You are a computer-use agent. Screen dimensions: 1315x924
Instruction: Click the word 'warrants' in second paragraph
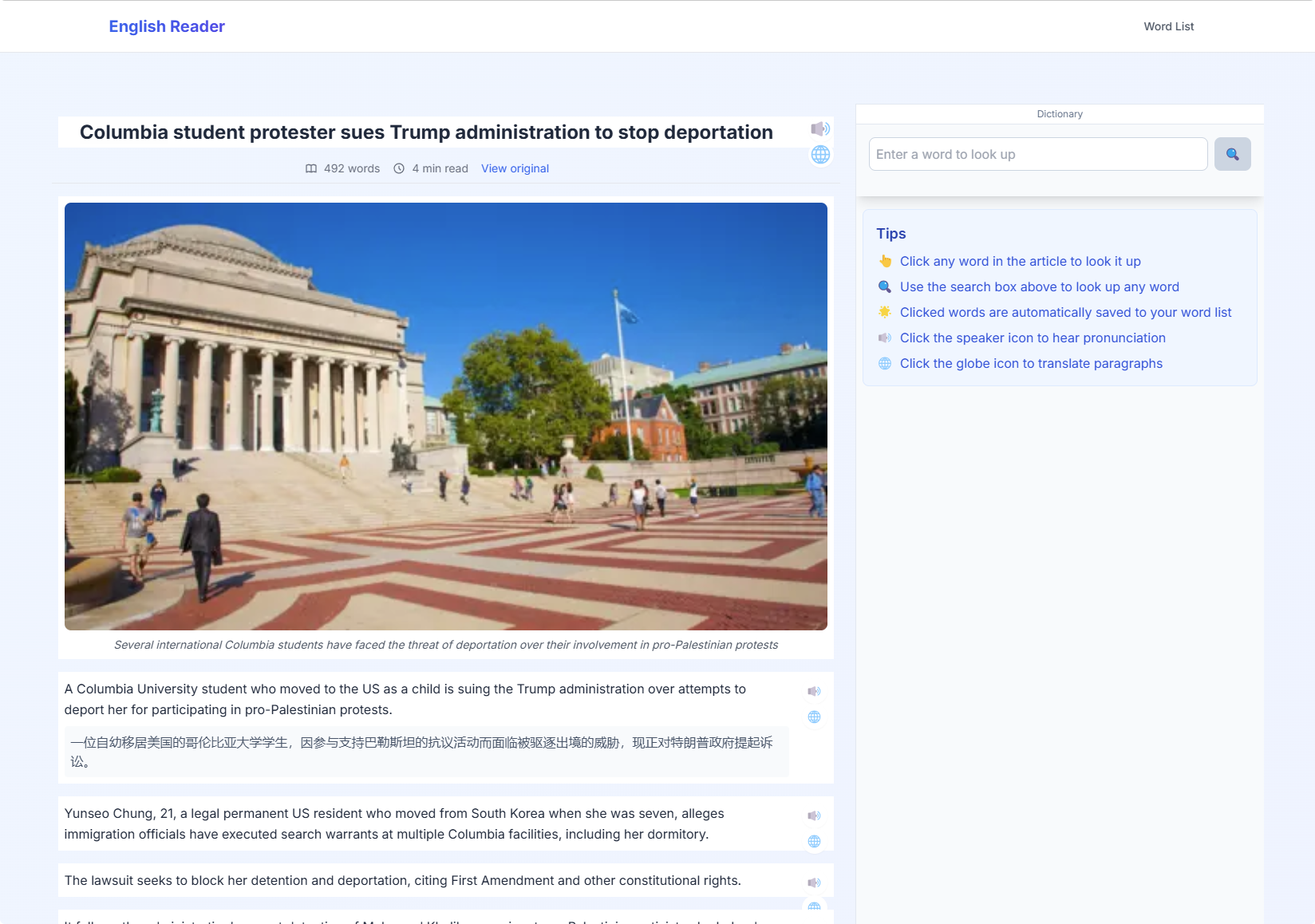tap(346, 834)
